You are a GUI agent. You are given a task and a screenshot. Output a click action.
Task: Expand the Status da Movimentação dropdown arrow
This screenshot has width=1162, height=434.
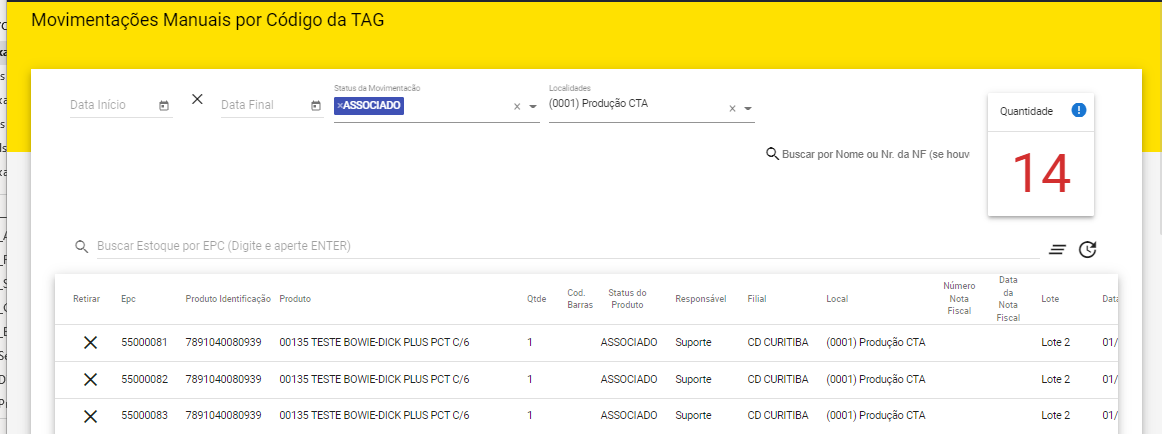[x=533, y=107]
